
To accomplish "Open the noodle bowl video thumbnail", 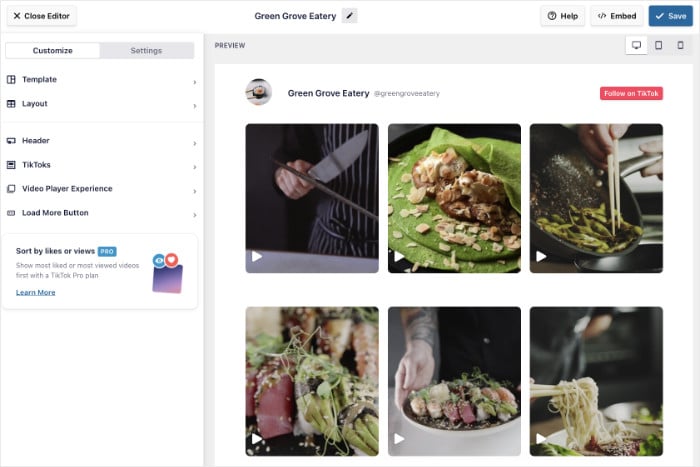I will pos(596,381).
